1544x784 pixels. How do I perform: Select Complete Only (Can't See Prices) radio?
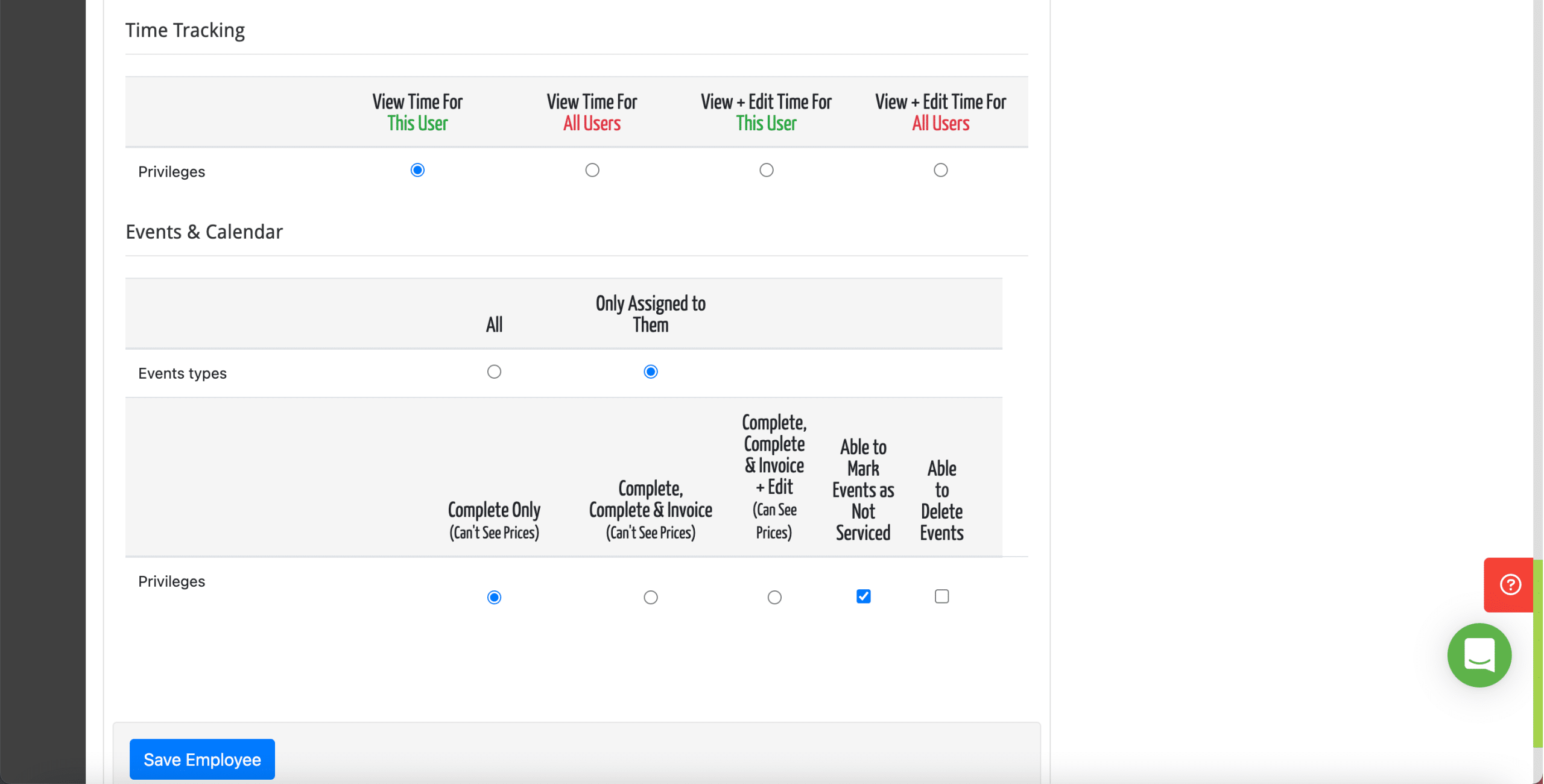tap(494, 597)
